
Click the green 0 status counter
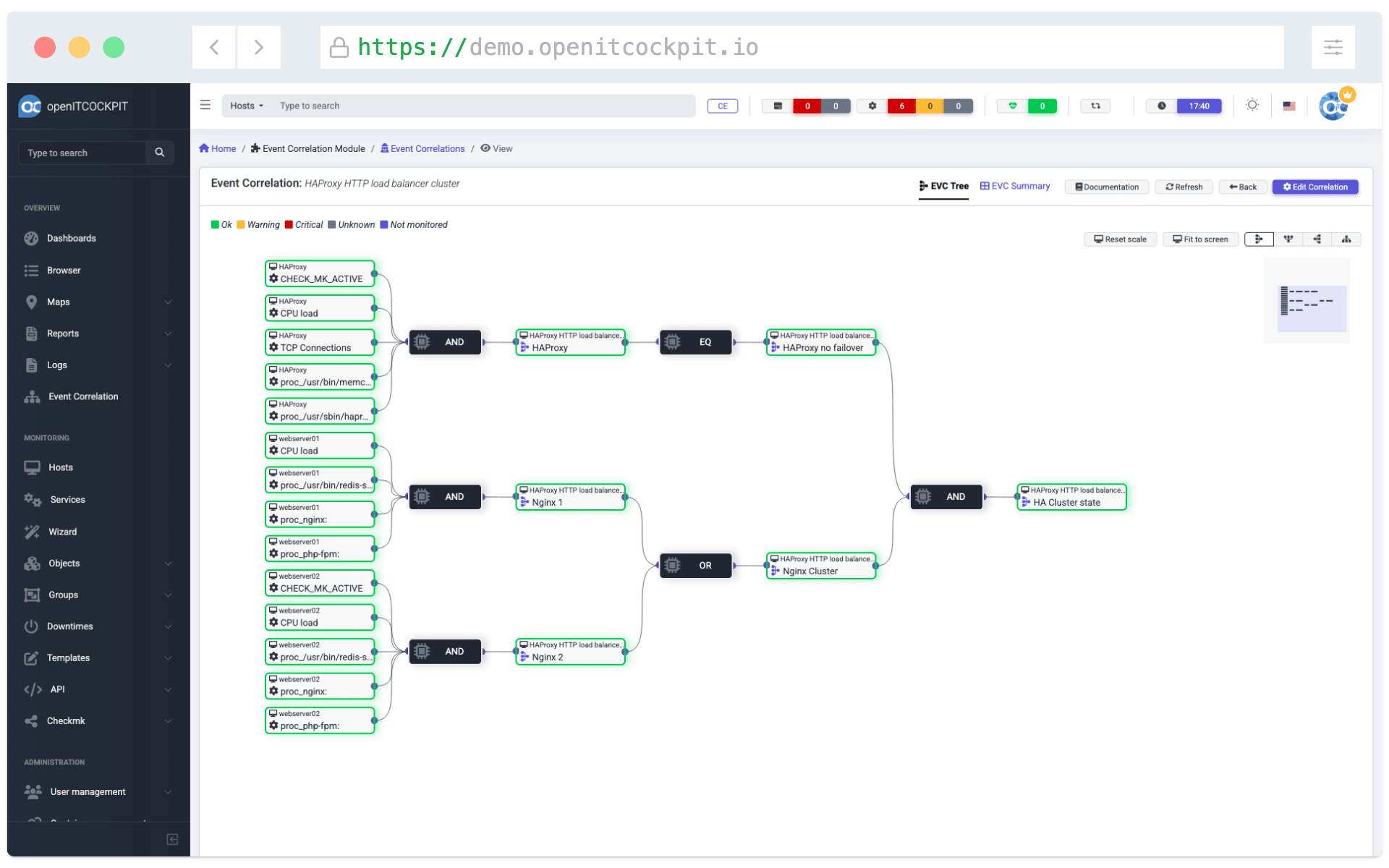pyautogui.click(x=1042, y=106)
